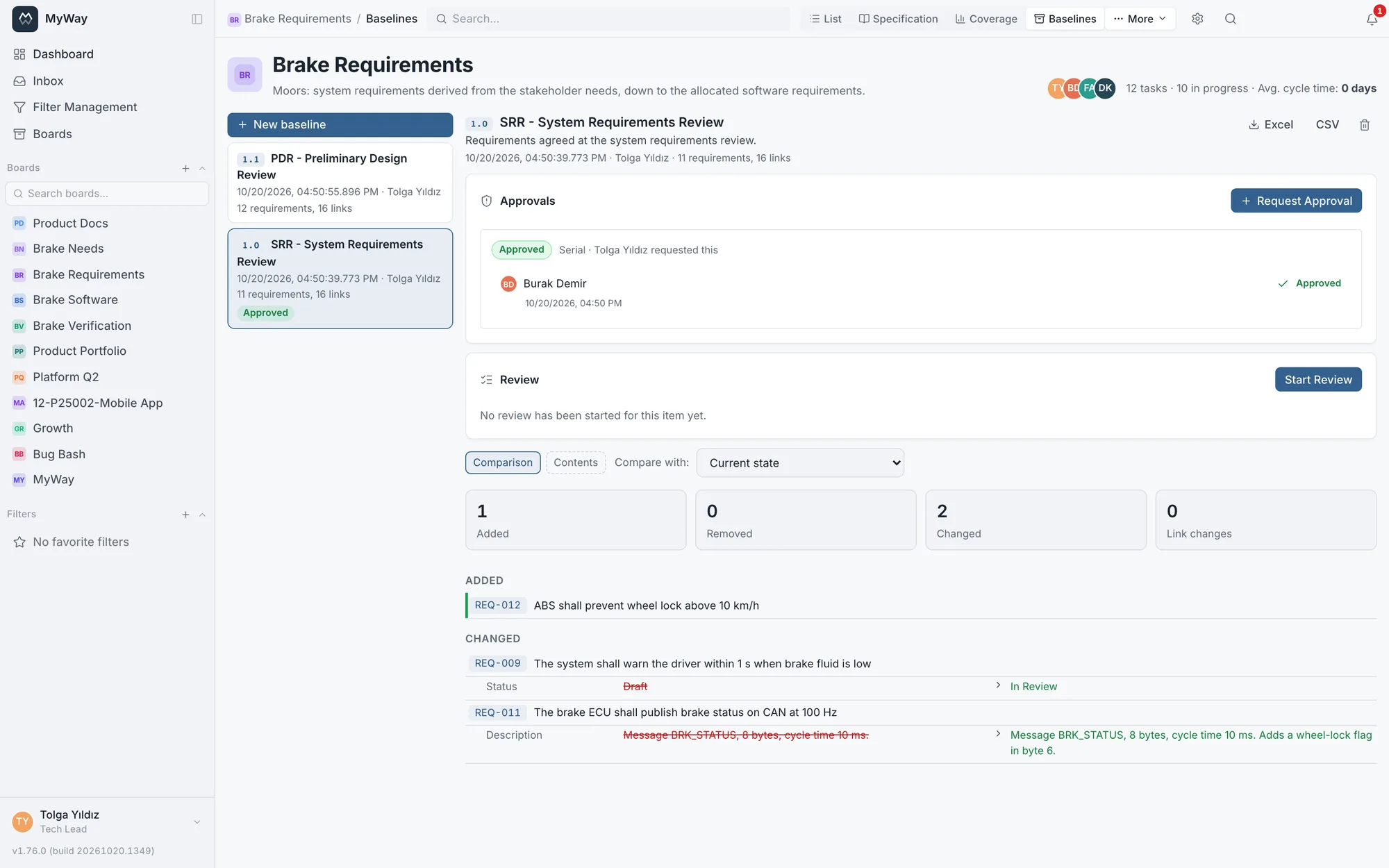Click Start Review button
The width and height of the screenshot is (1389, 868).
point(1318,379)
